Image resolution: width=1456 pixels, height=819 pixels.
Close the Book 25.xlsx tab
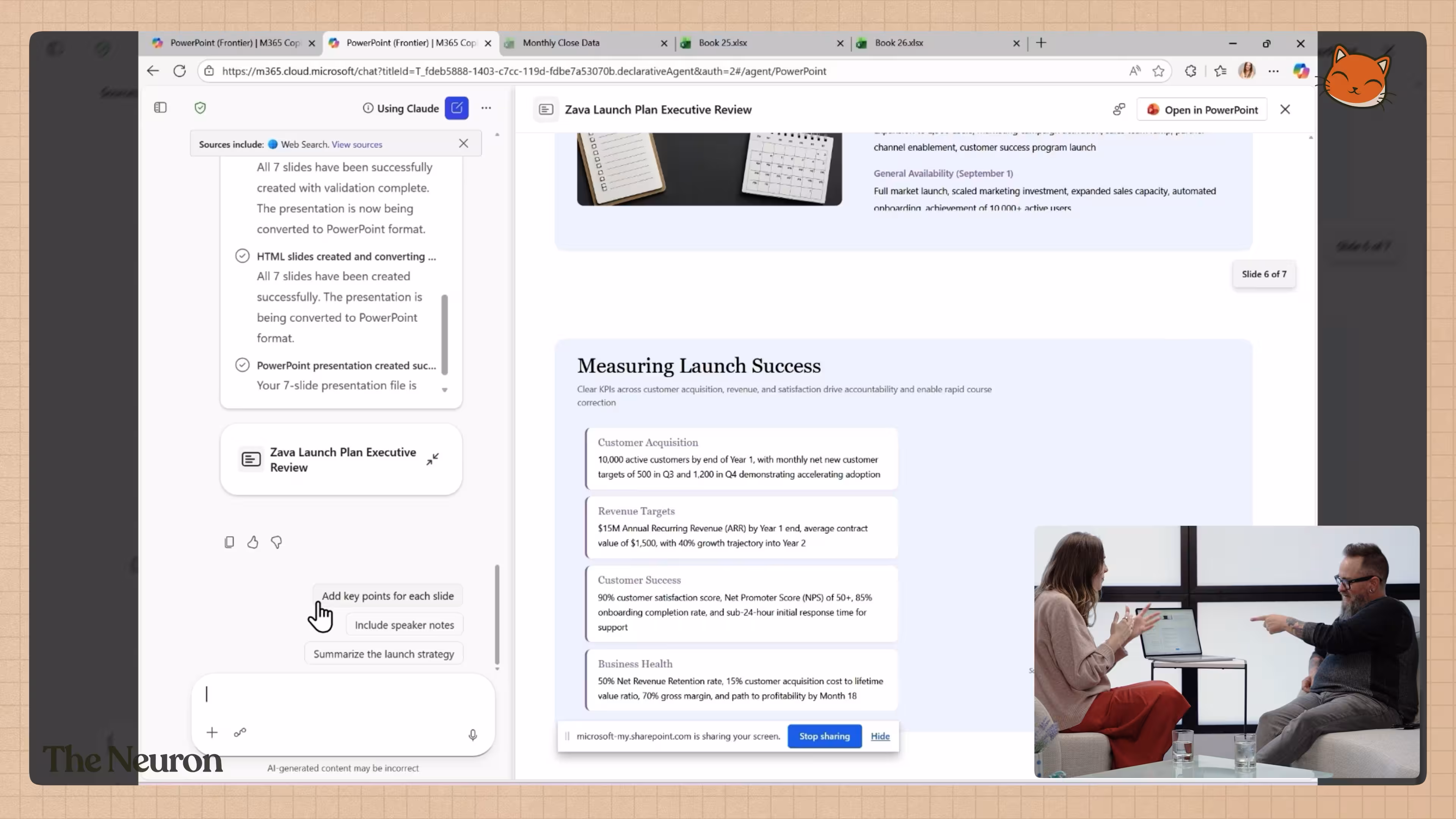tap(841, 43)
